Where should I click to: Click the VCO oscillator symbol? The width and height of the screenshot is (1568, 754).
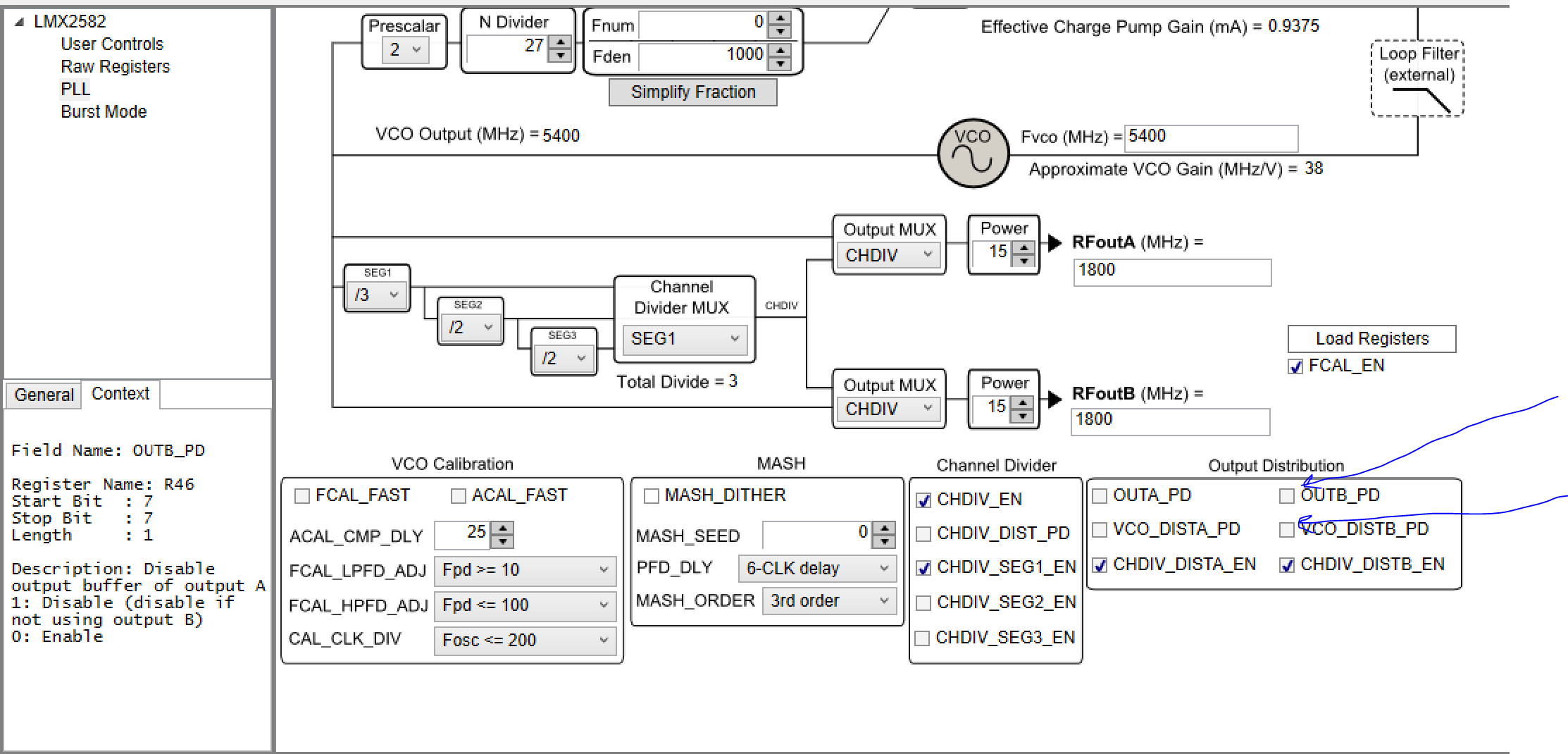coord(973,153)
